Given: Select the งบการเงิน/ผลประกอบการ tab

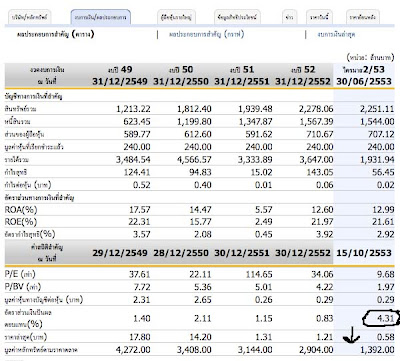Looking at the screenshot, I should coord(101,17).
